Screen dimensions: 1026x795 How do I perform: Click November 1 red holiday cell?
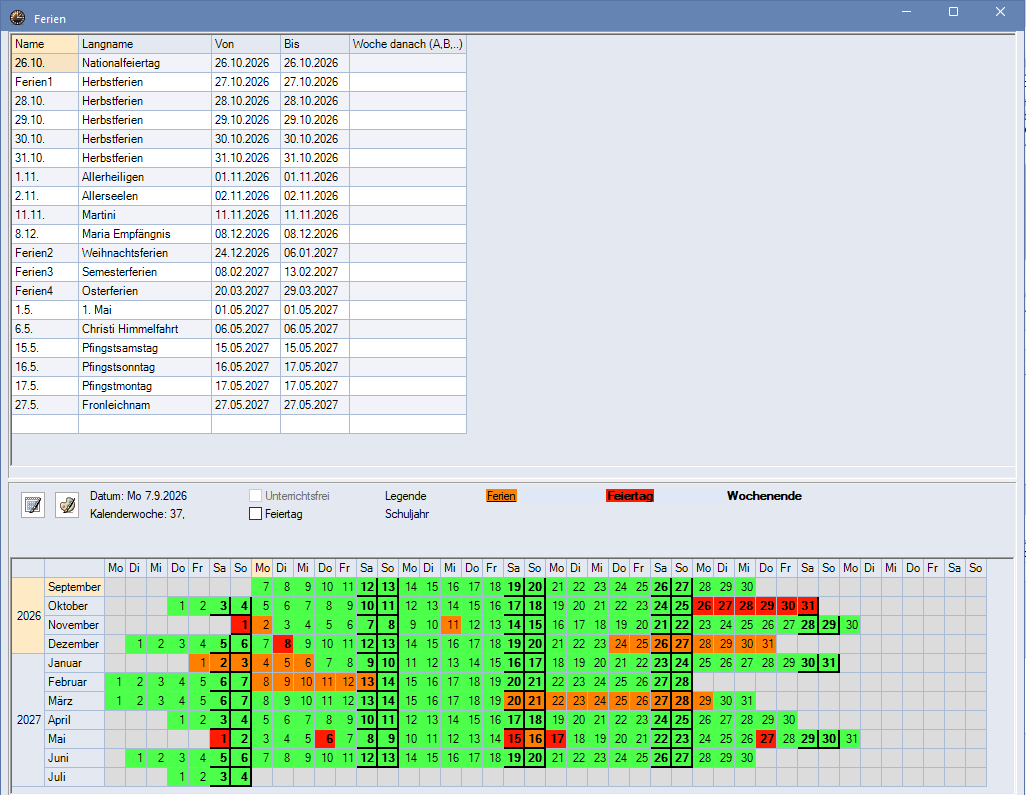(x=241, y=625)
